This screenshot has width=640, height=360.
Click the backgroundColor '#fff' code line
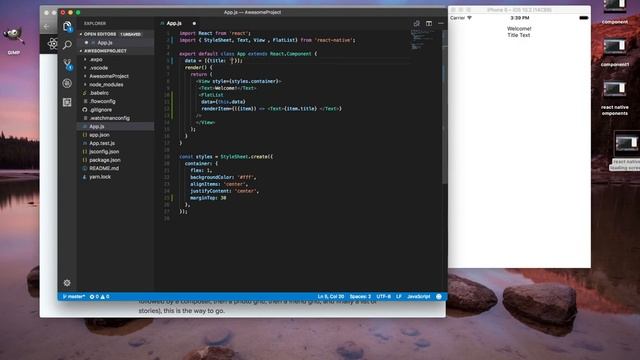(x=223, y=178)
